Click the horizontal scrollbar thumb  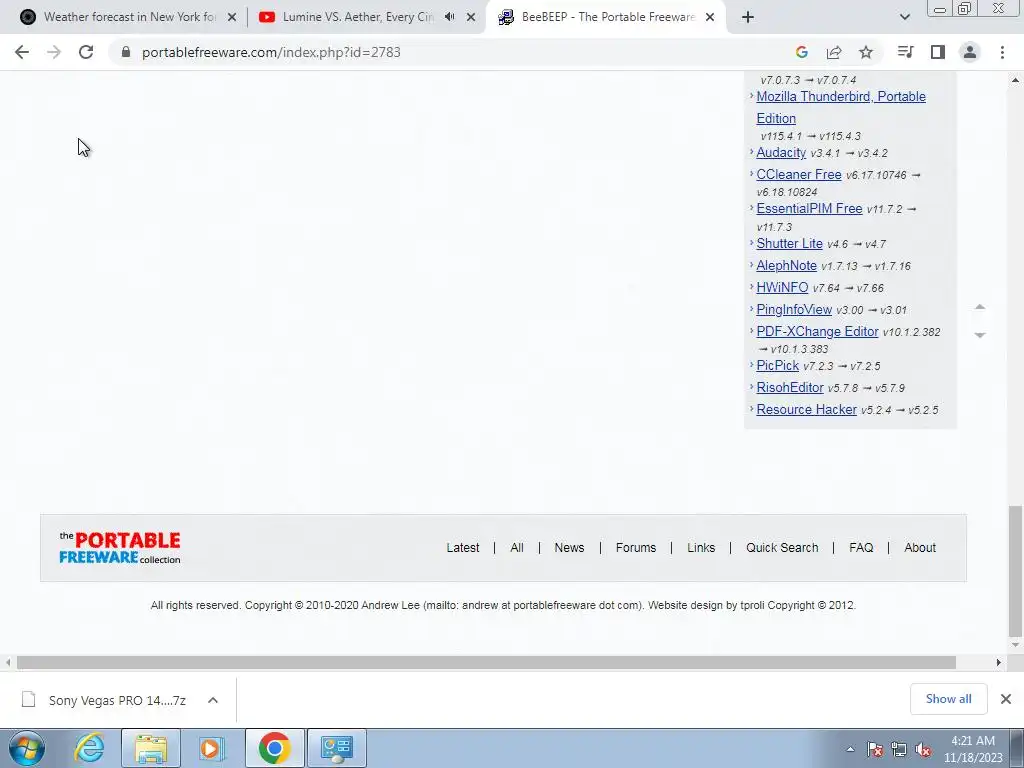click(487, 662)
